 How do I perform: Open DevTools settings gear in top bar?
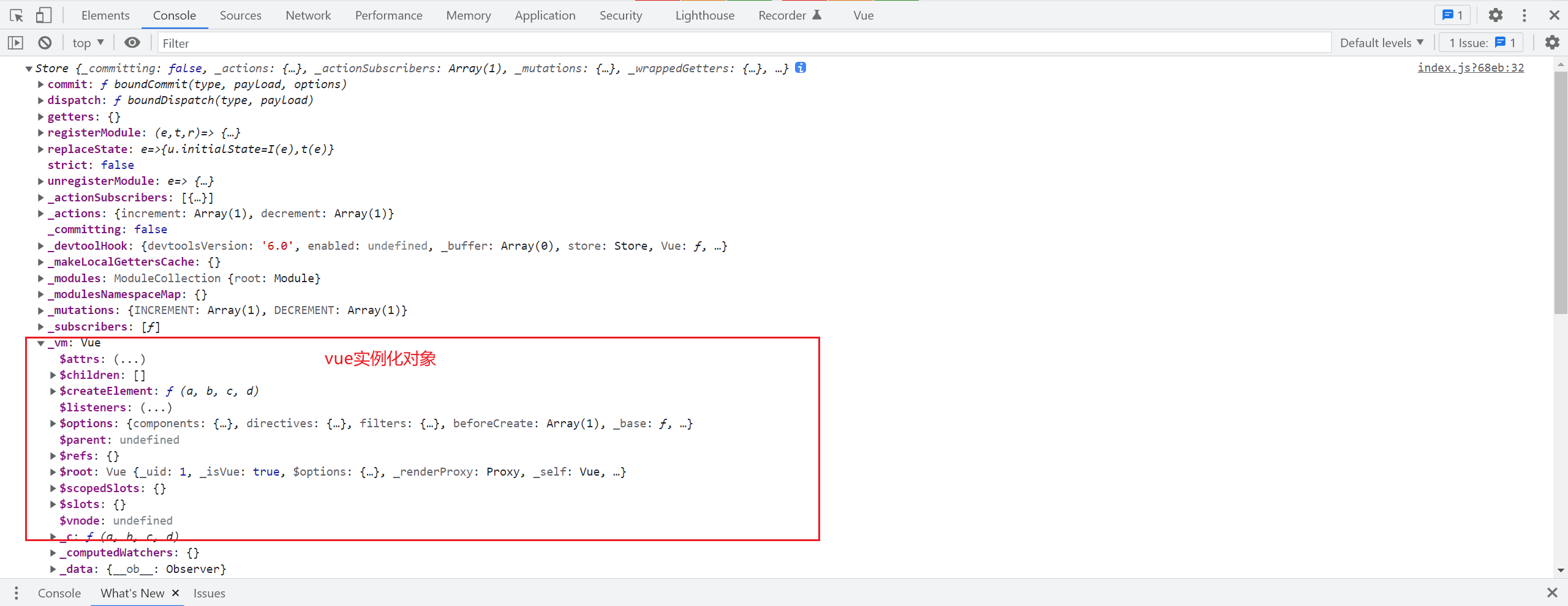[1496, 15]
